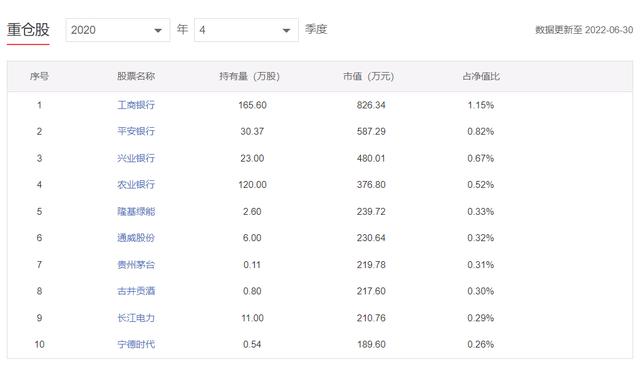The height and width of the screenshot is (367, 640).
Task: Click the holding value 6.00
Action: (252, 238)
